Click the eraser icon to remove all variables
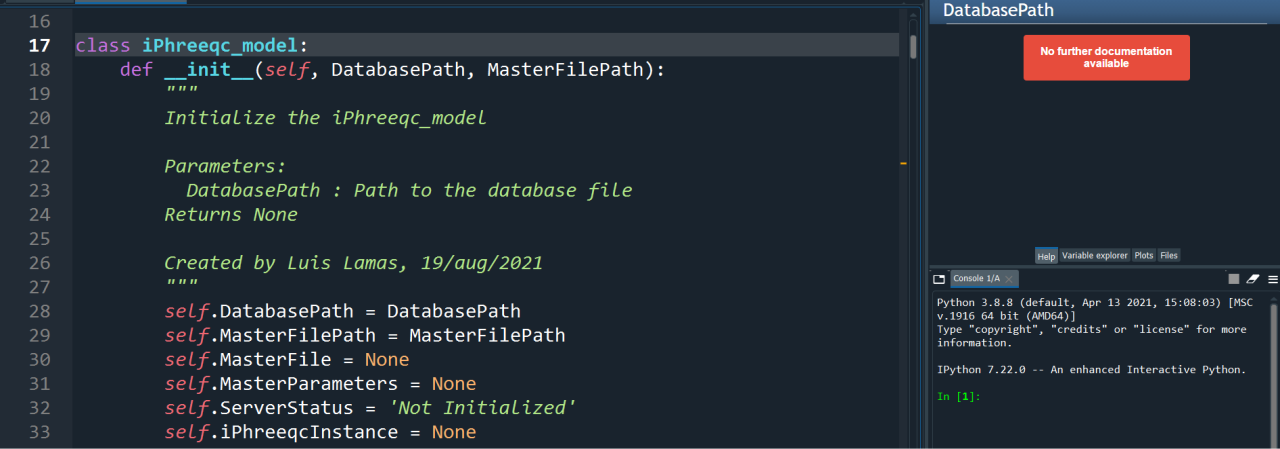Screen dimensions: 1280x449 (x=1254, y=279)
